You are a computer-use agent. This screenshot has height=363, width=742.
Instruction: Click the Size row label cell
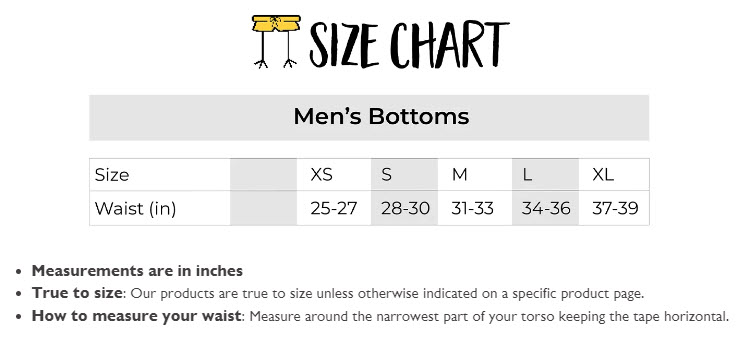tap(160, 175)
